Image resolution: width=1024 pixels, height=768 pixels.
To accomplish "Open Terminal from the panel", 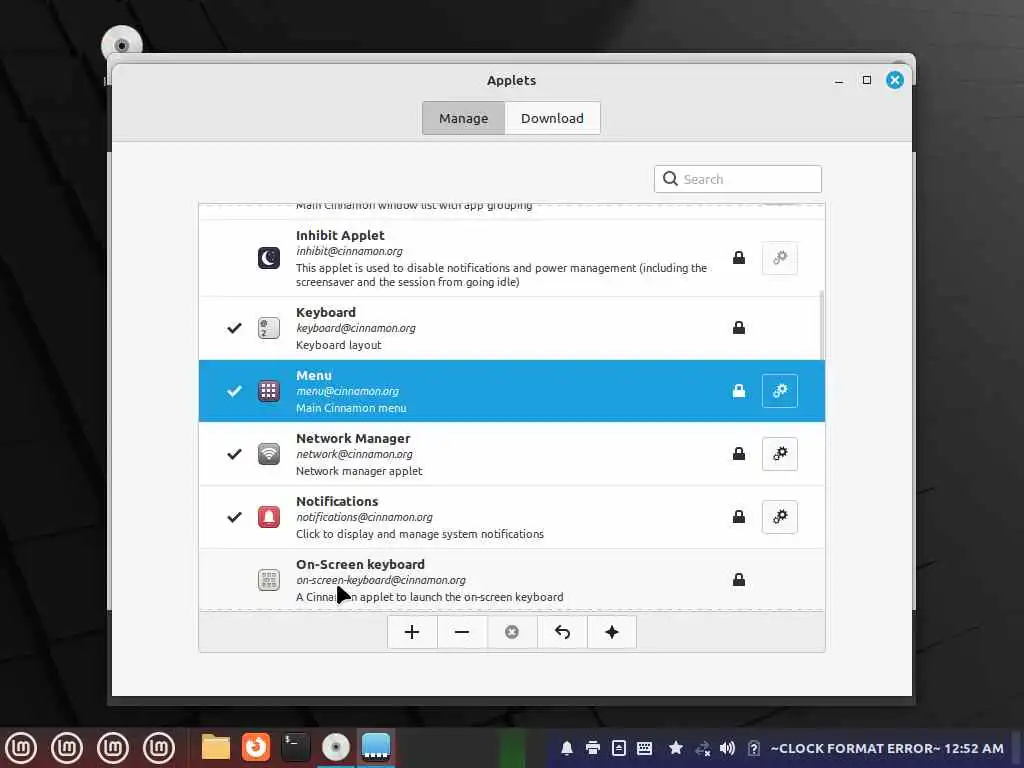I will (x=295, y=747).
